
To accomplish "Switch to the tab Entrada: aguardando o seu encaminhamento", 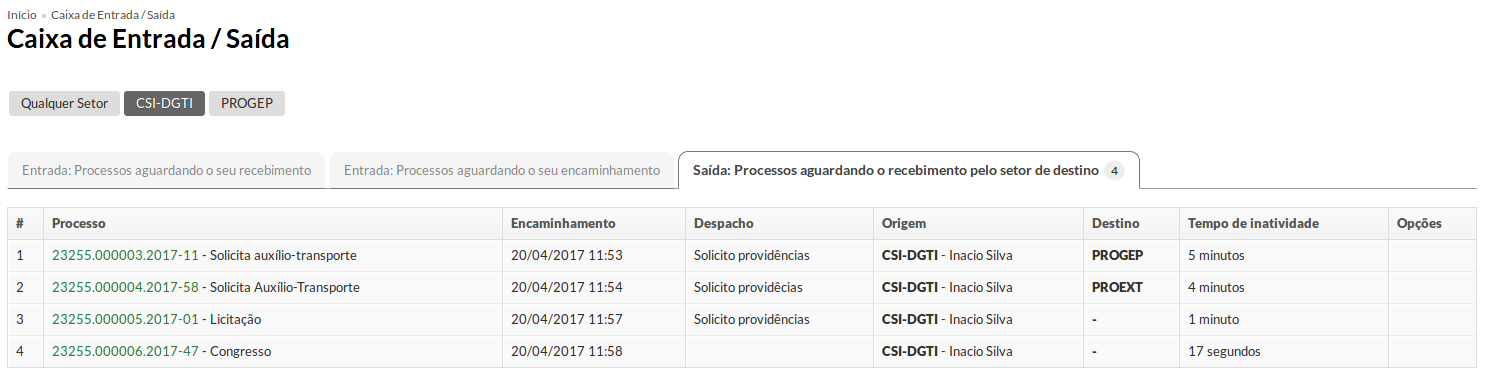I will coord(502,170).
